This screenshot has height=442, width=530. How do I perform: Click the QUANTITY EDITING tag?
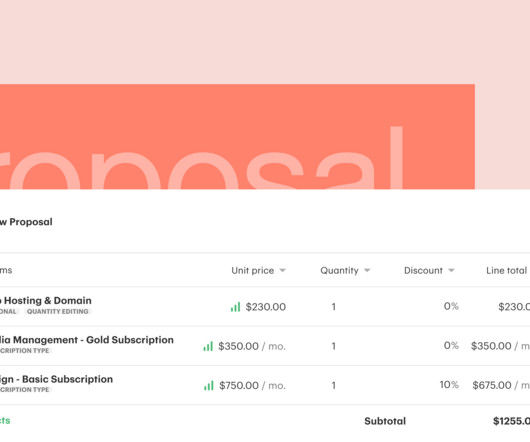pyautogui.click(x=58, y=312)
